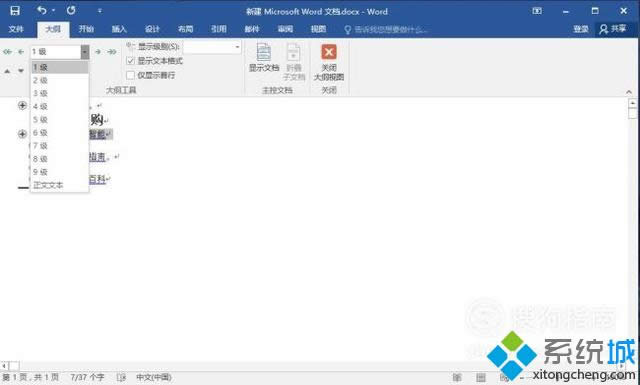
Task: Demote one level with single right arrow
Action: [x=98, y=52]
